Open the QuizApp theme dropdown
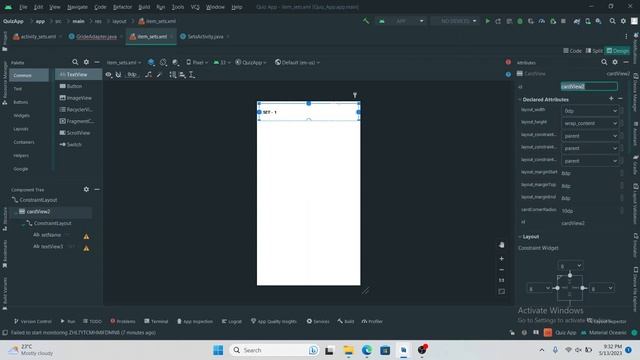The width and height of the screenshot is (640, 360). [x=251, y=62]
